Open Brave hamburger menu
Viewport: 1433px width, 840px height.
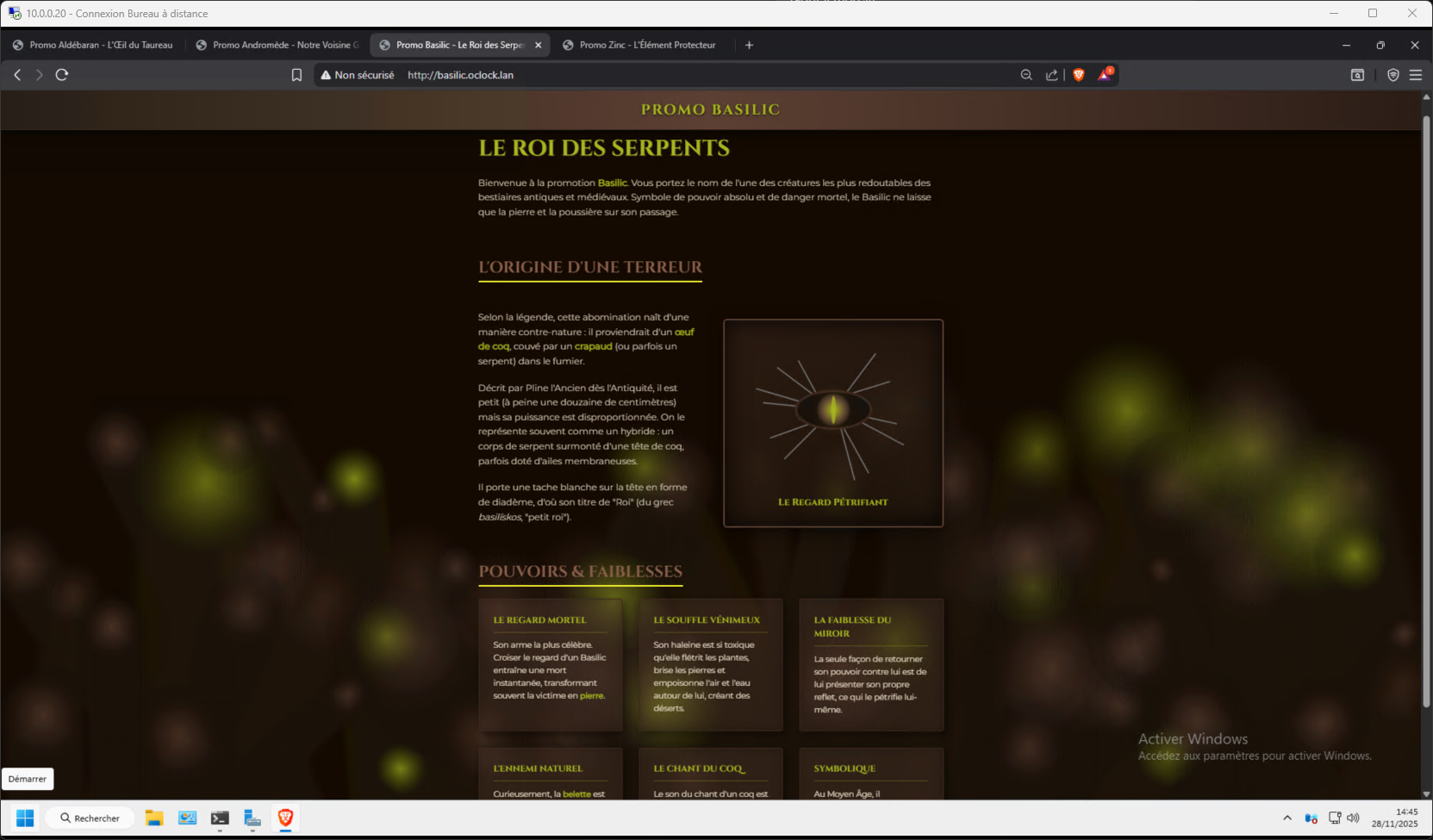(1415, 75)
